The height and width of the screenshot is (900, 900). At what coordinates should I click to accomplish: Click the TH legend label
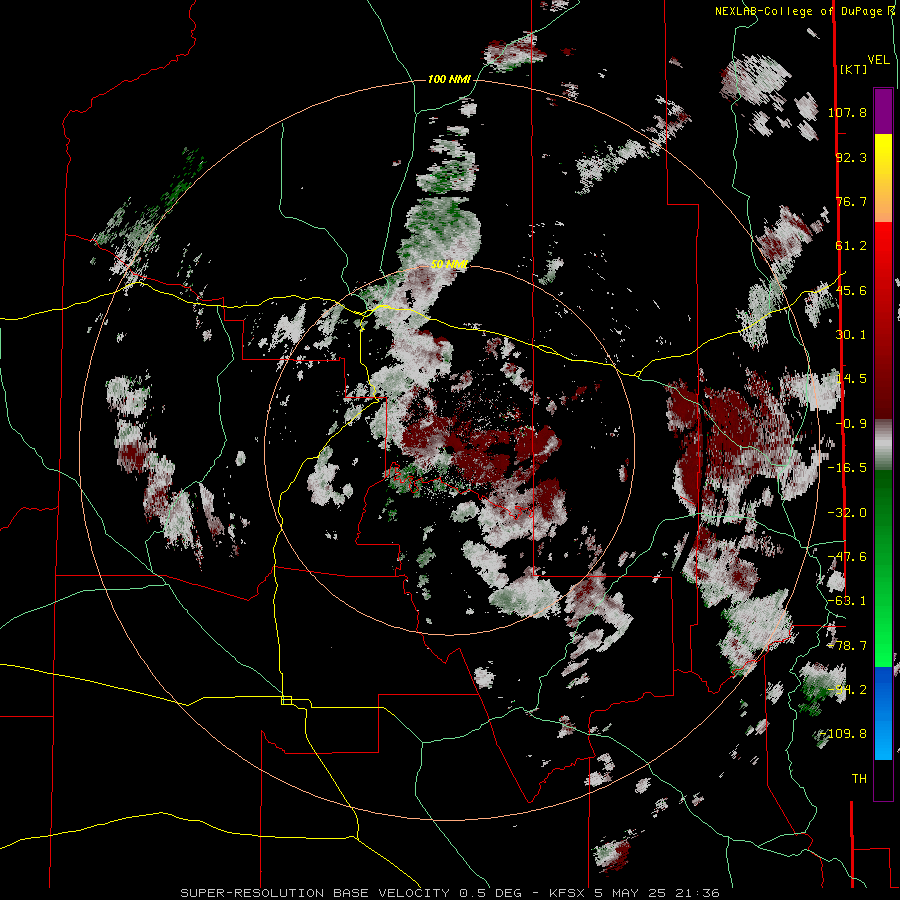click(859, 779)
